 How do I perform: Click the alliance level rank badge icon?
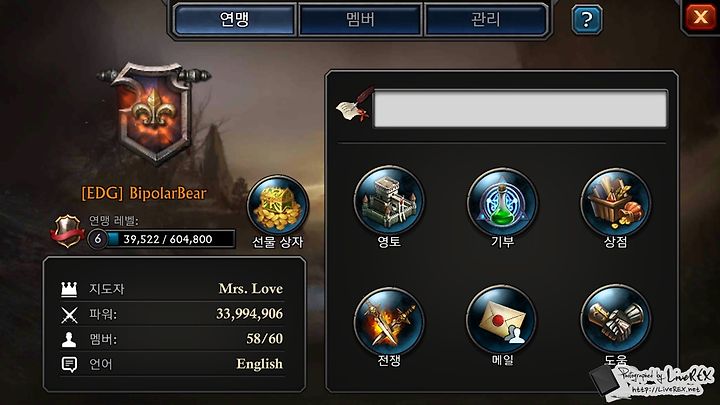[x=67, y=231]
